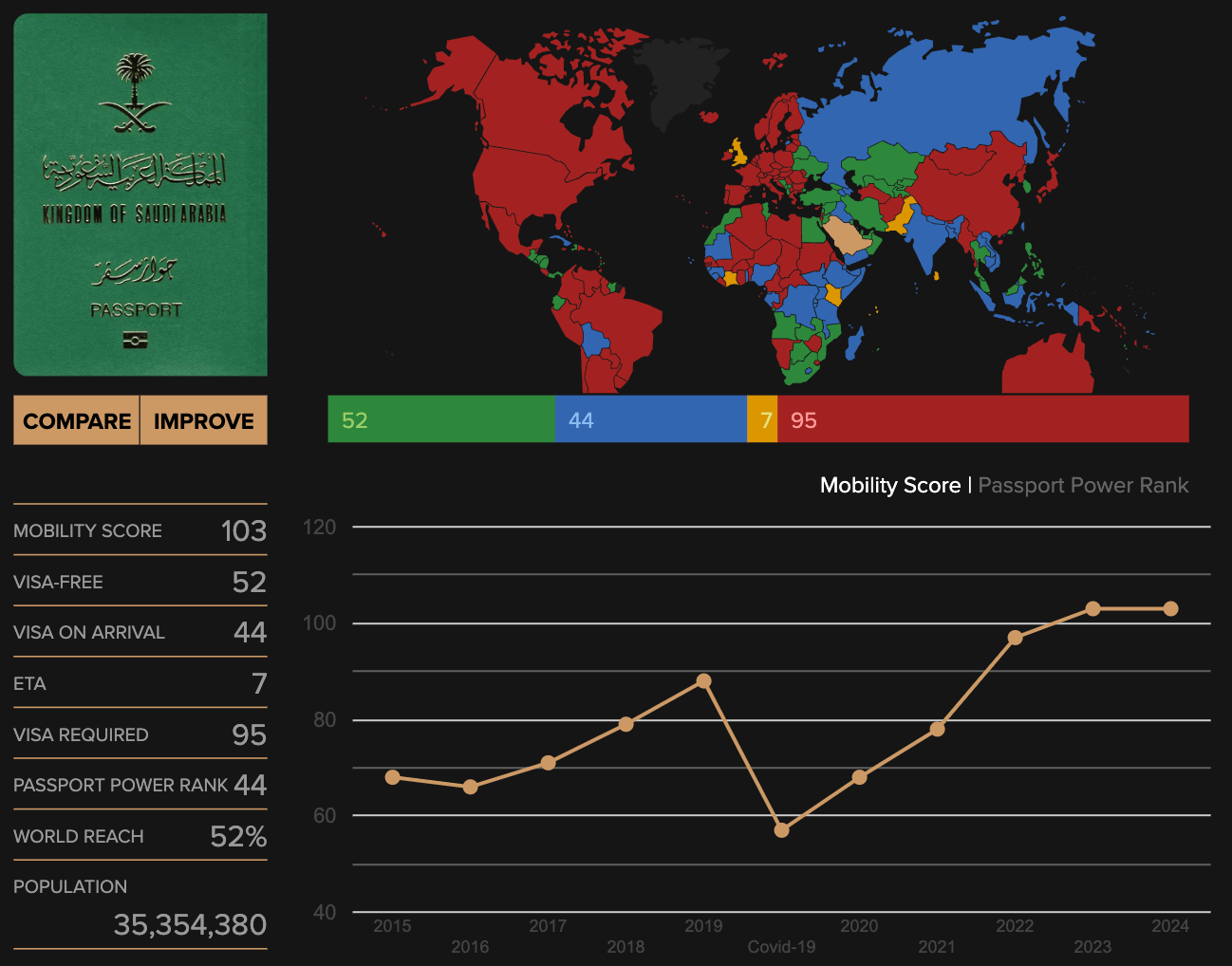Click the WORLD REACH 52% row
Viewport: 1232px width, 966px height.
click(140, 836)
